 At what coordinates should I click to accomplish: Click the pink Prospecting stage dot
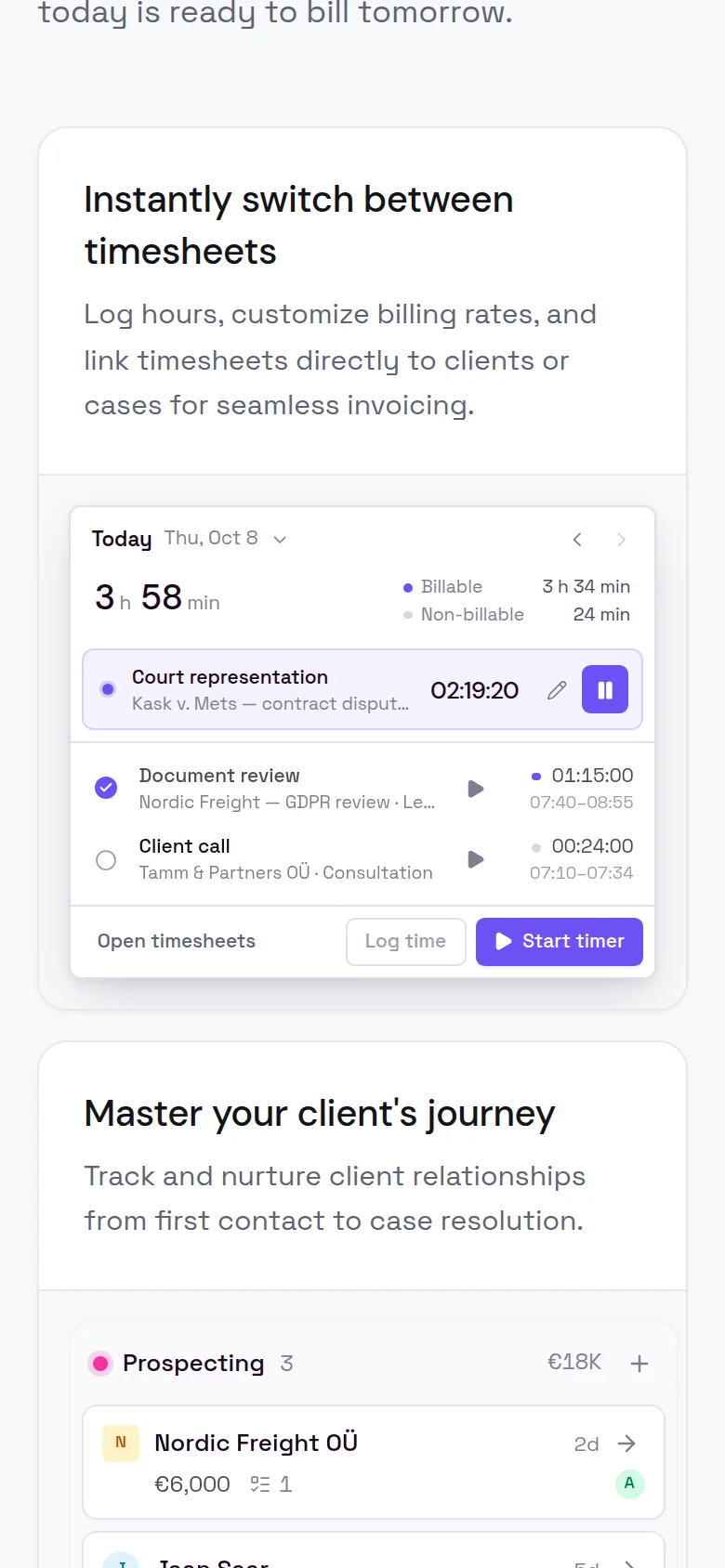pos(99,1363)
